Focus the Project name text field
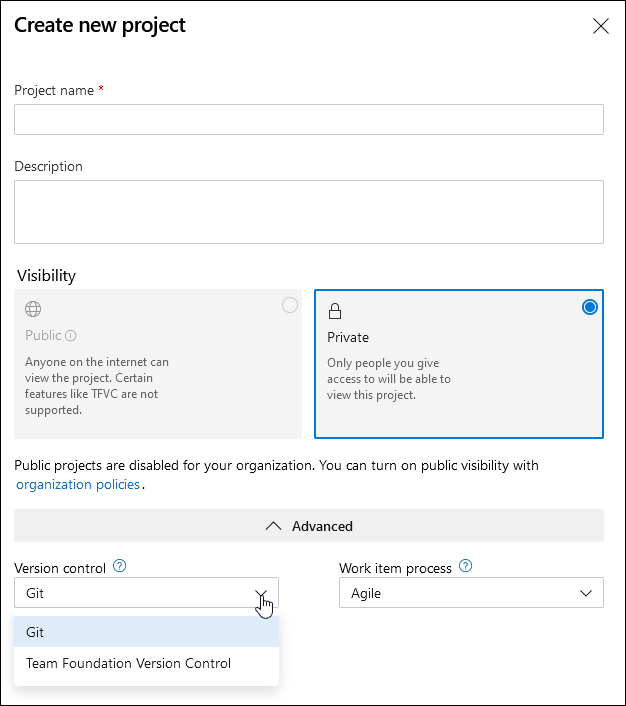 tap(308, 119)
